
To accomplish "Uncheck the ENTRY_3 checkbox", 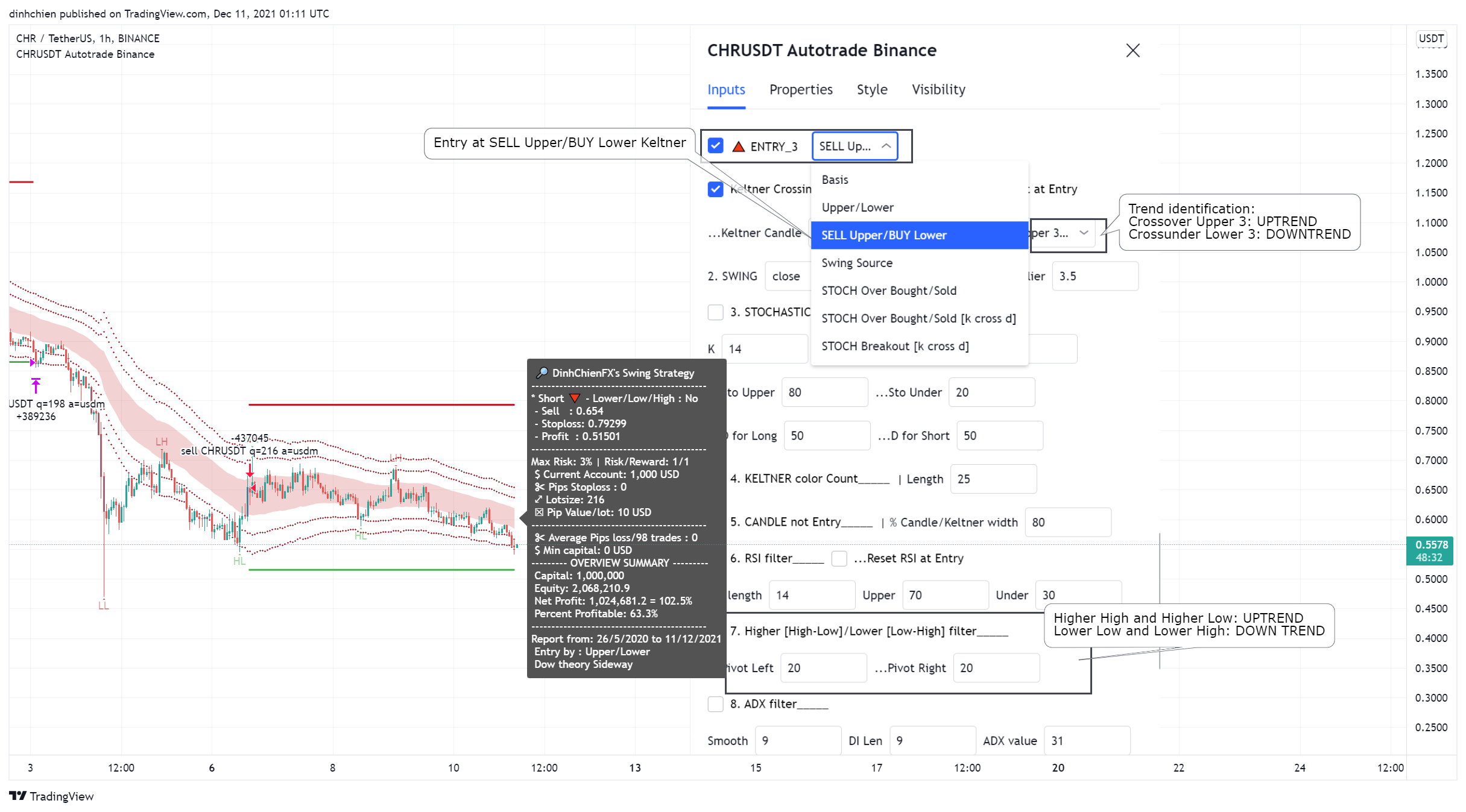I will pos(715,146).
